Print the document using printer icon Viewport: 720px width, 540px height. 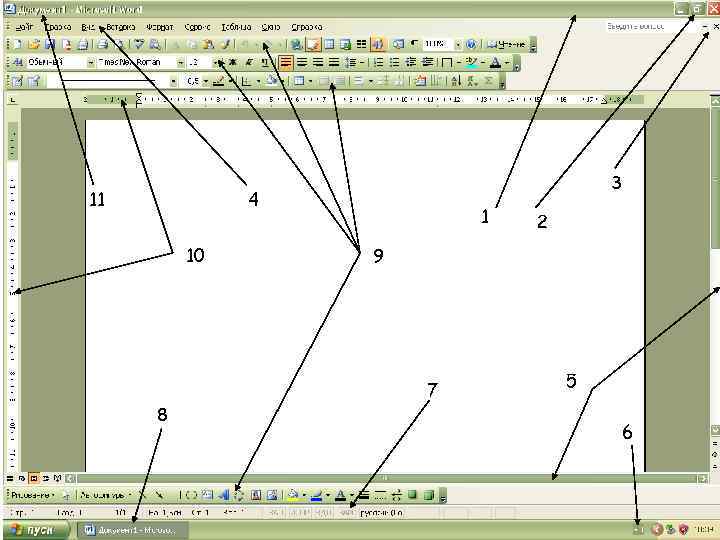[x=103, y=44]
